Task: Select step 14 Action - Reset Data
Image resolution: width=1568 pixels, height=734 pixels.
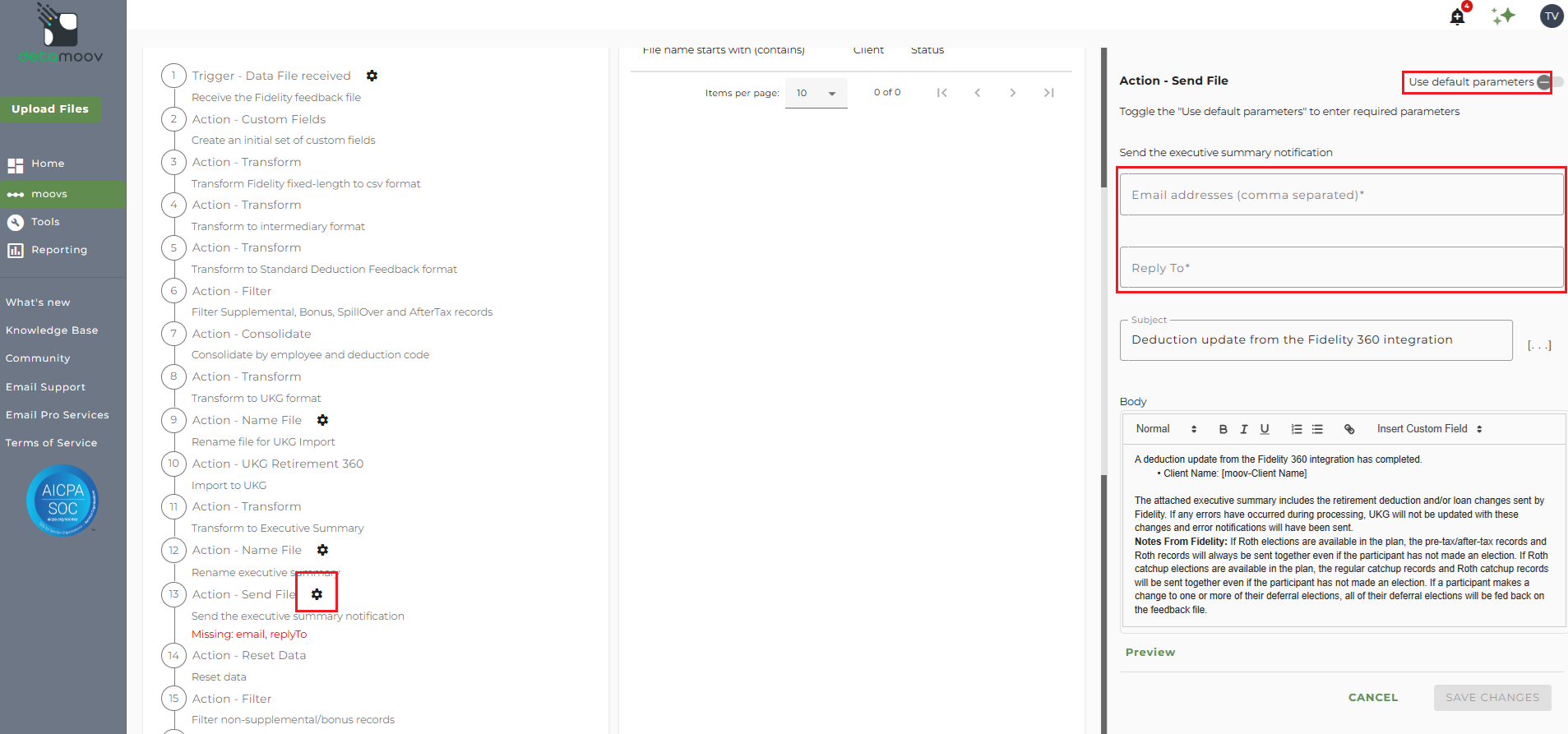Action: click(x=248, y=655)
